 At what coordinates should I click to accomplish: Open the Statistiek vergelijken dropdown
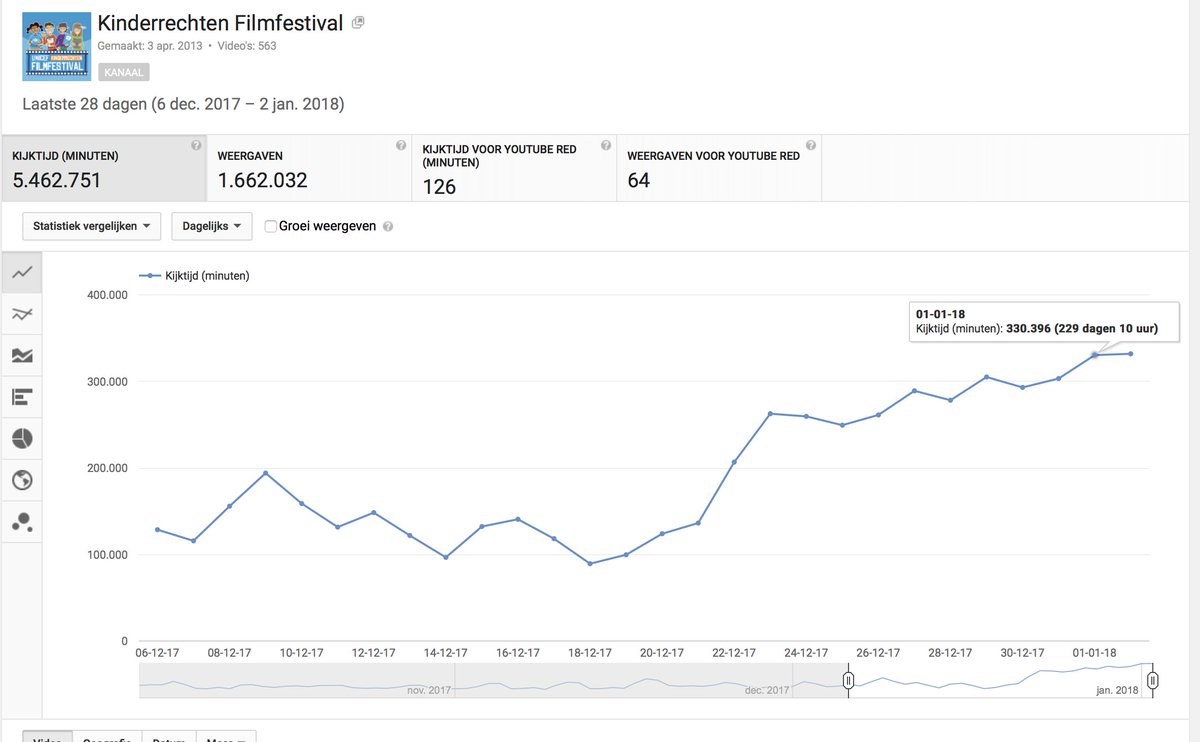[91, 226]
